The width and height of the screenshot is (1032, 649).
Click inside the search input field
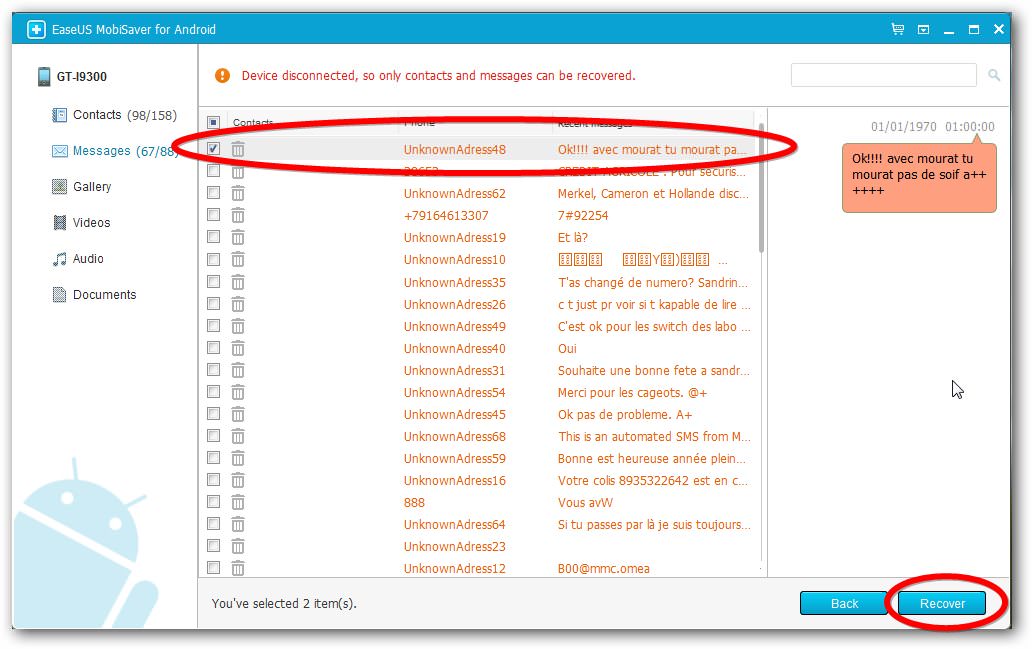click(x=883, y=75)
